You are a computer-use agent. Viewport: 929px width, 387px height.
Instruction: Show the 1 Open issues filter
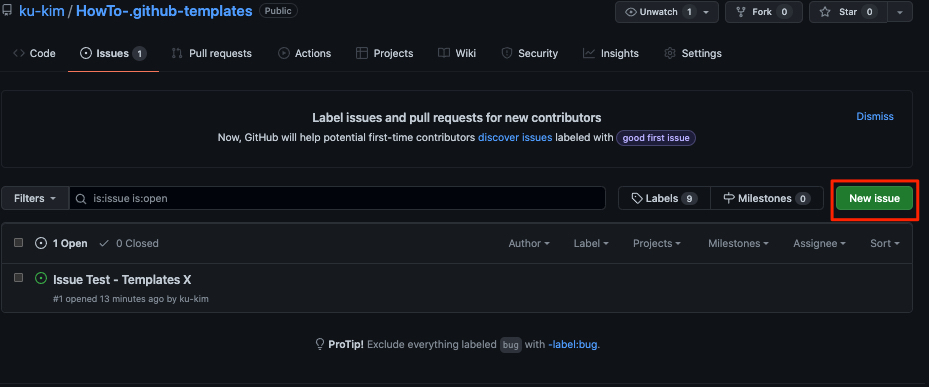[x=61, y=243]
